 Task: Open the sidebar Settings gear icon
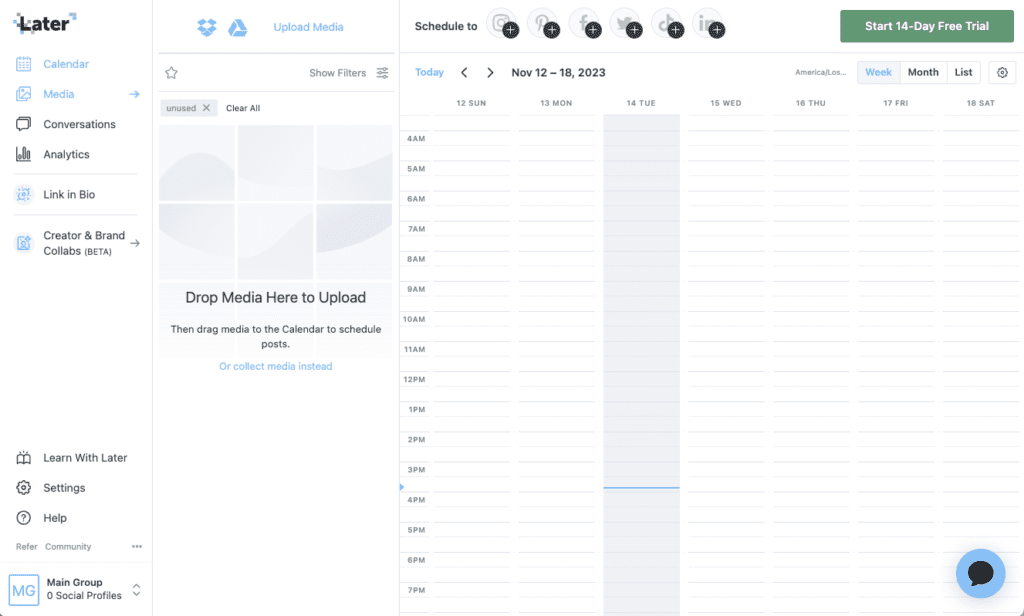click(x=24, y=488)
